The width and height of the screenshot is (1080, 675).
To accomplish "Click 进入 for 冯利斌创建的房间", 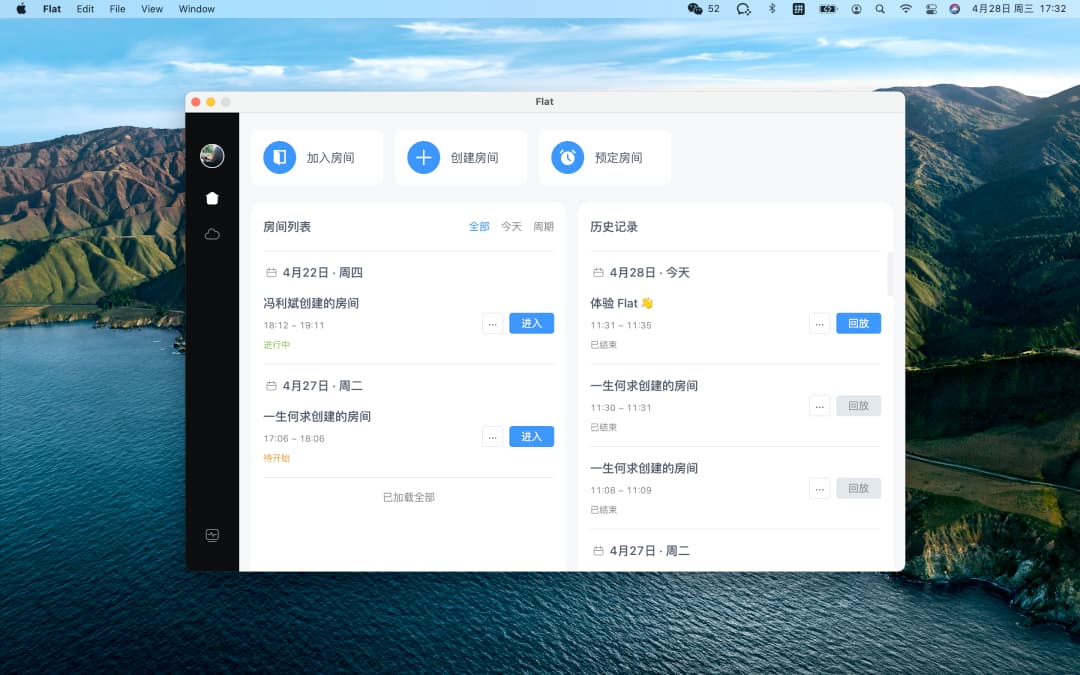I will click(x=532, y=323).
